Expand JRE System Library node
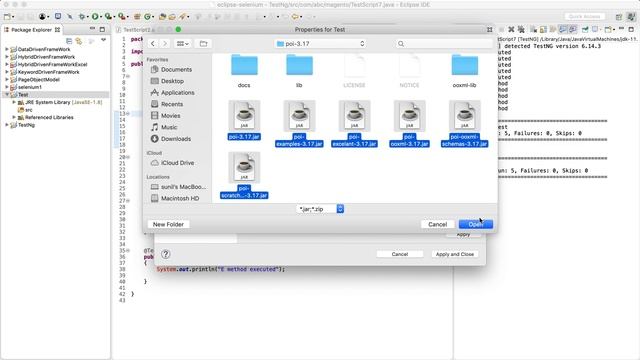Viewport: 640px width, 360px height. [14, 102]
